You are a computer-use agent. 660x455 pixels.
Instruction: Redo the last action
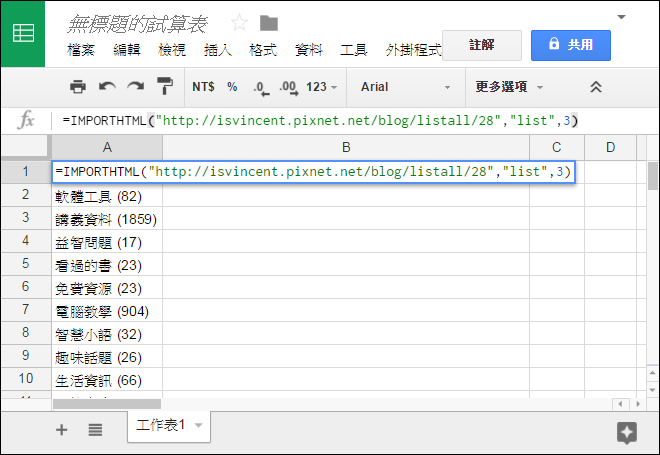[136, 87]
